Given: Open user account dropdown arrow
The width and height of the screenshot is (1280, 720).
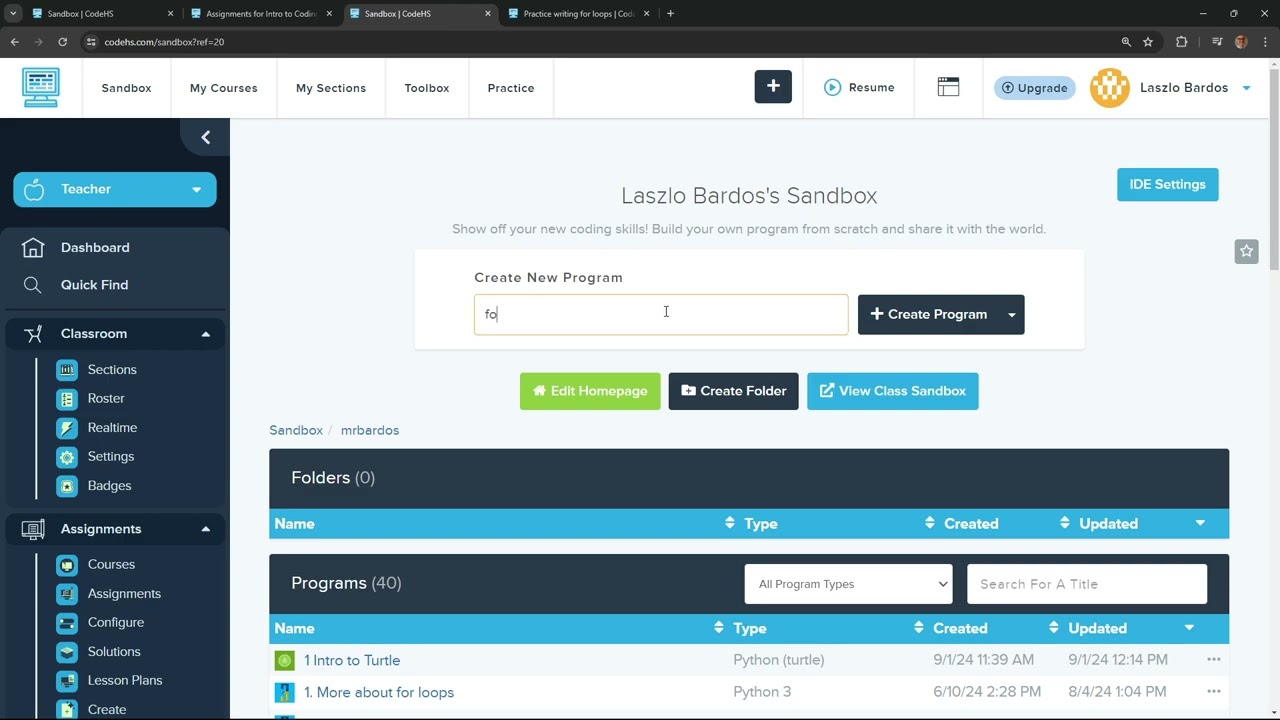Looking at the screenshot, I should tap(1246, 88).
